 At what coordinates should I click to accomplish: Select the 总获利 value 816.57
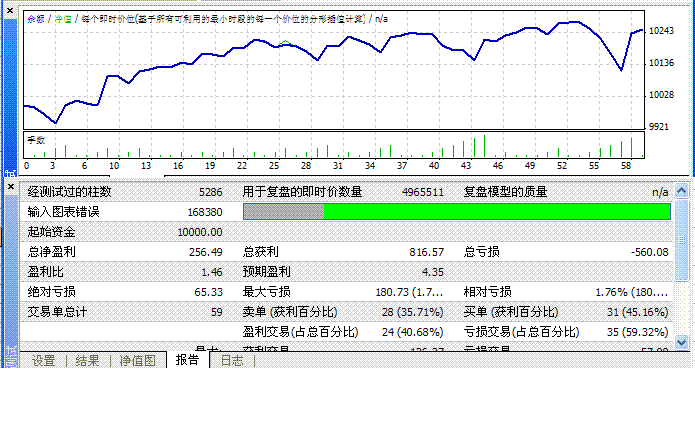coord(426,252)
